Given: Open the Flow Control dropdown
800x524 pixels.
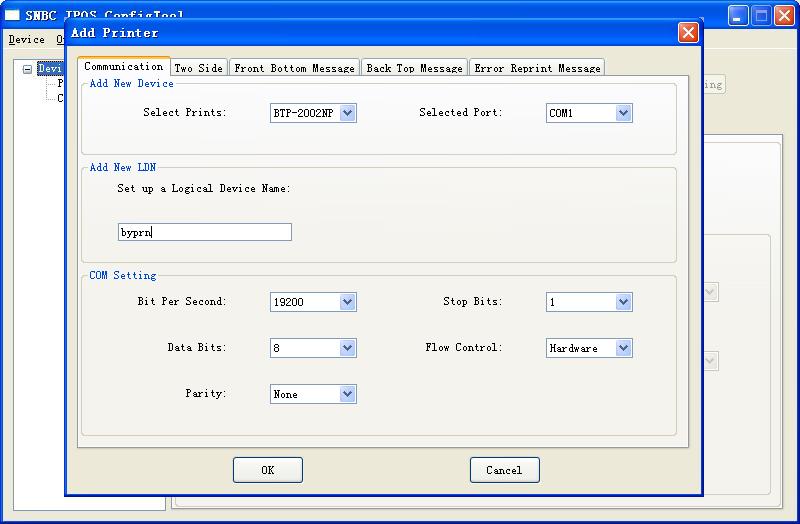Looking at the screenshot, I should click(x=589, y=347).
